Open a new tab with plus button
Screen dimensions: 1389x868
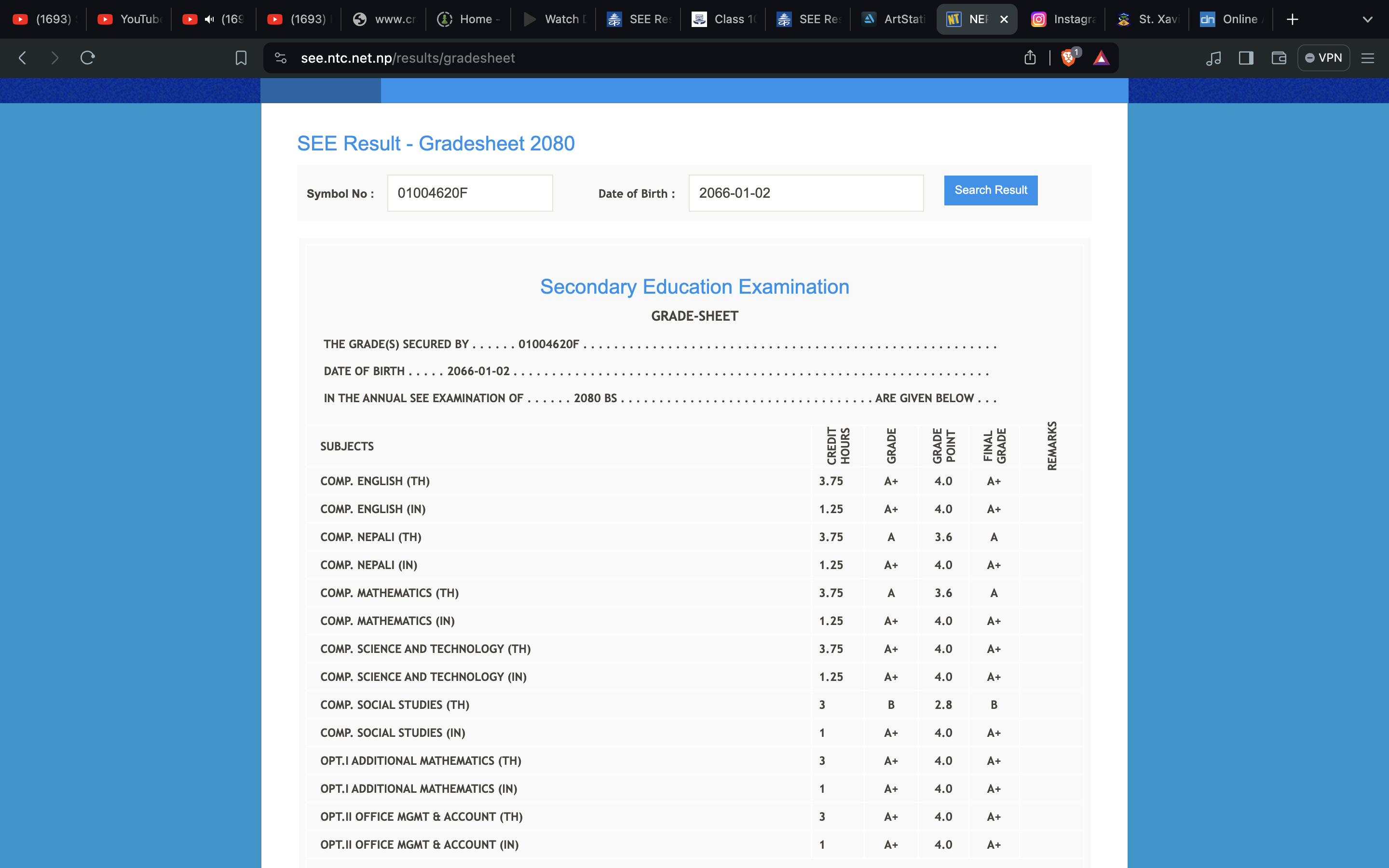(x=1292, y=19)
